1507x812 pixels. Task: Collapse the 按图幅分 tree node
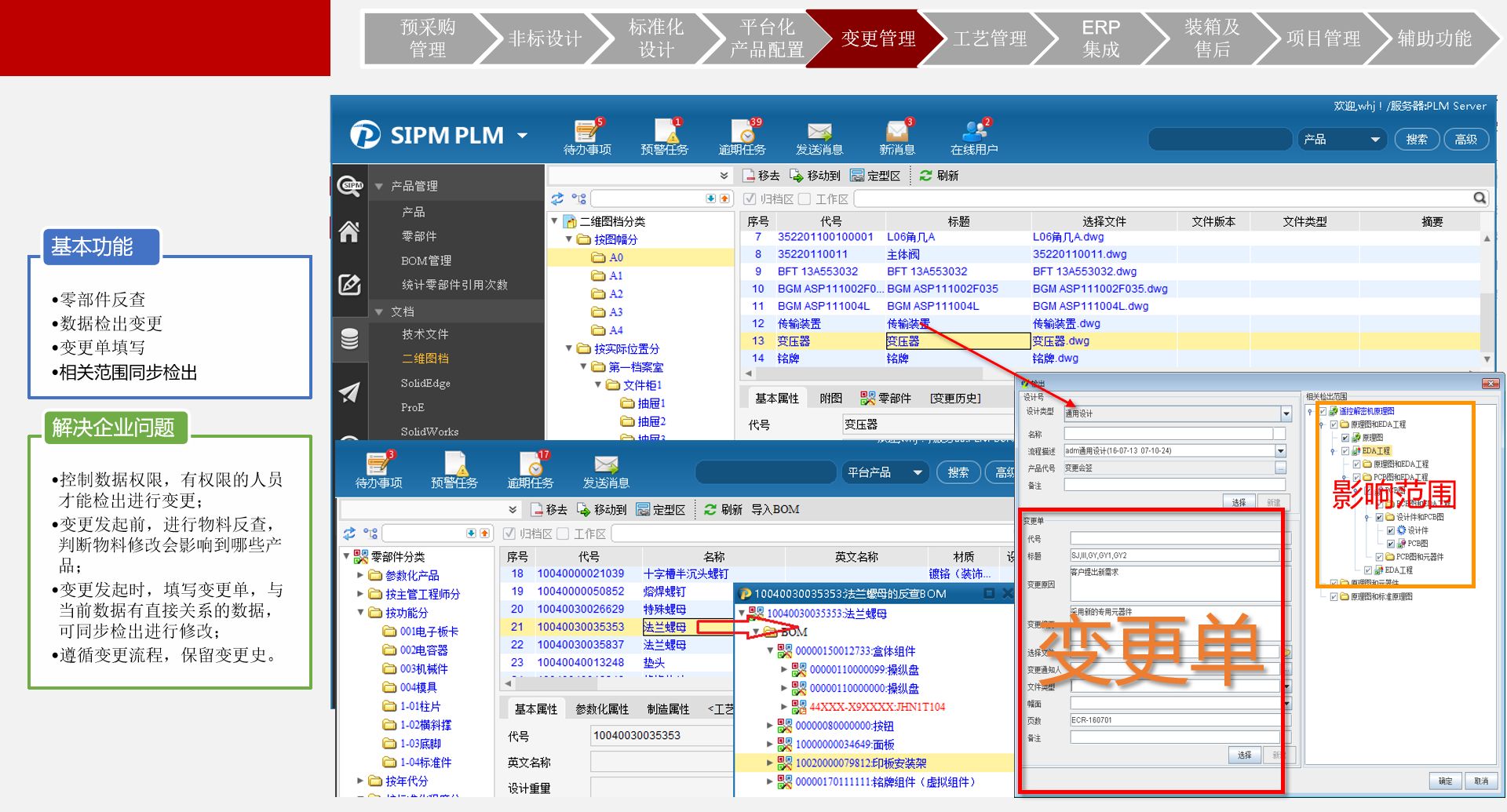click(x=570, y=239)
